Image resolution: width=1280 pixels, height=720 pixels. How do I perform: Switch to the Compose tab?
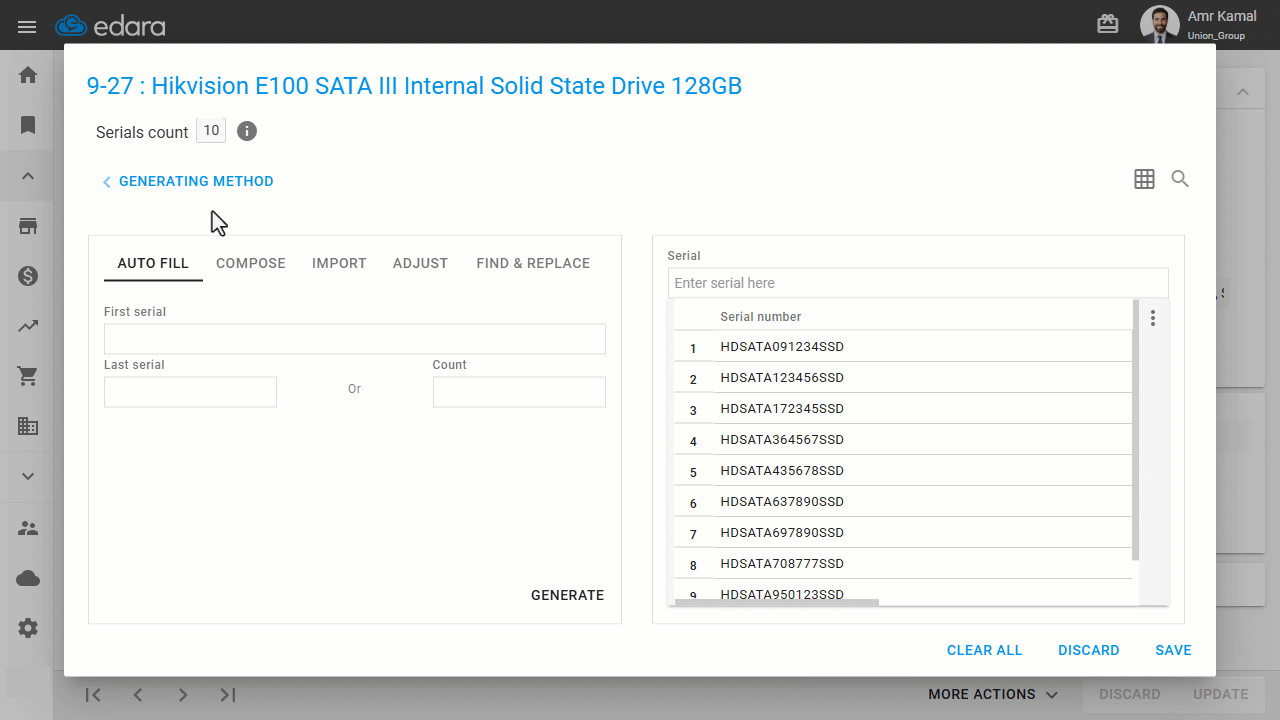click(x=251, y=263)
